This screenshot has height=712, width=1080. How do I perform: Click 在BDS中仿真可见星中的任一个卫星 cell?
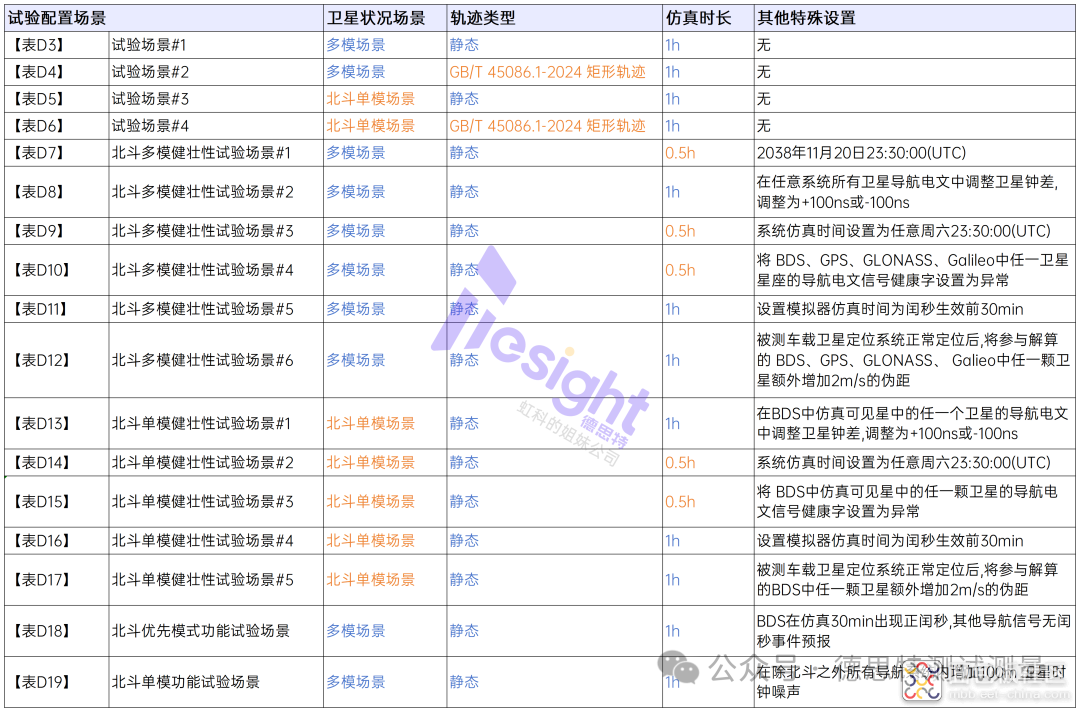(913, 423)
